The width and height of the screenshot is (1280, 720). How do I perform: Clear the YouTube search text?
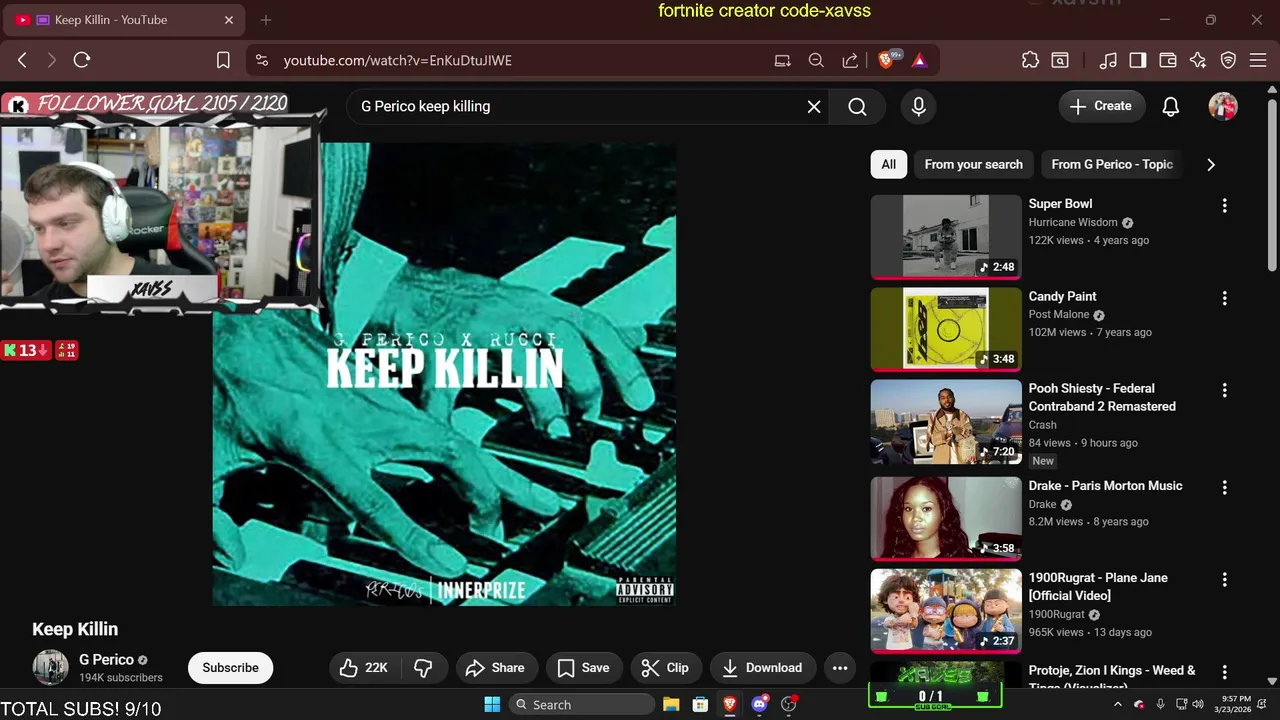(814, 106)
